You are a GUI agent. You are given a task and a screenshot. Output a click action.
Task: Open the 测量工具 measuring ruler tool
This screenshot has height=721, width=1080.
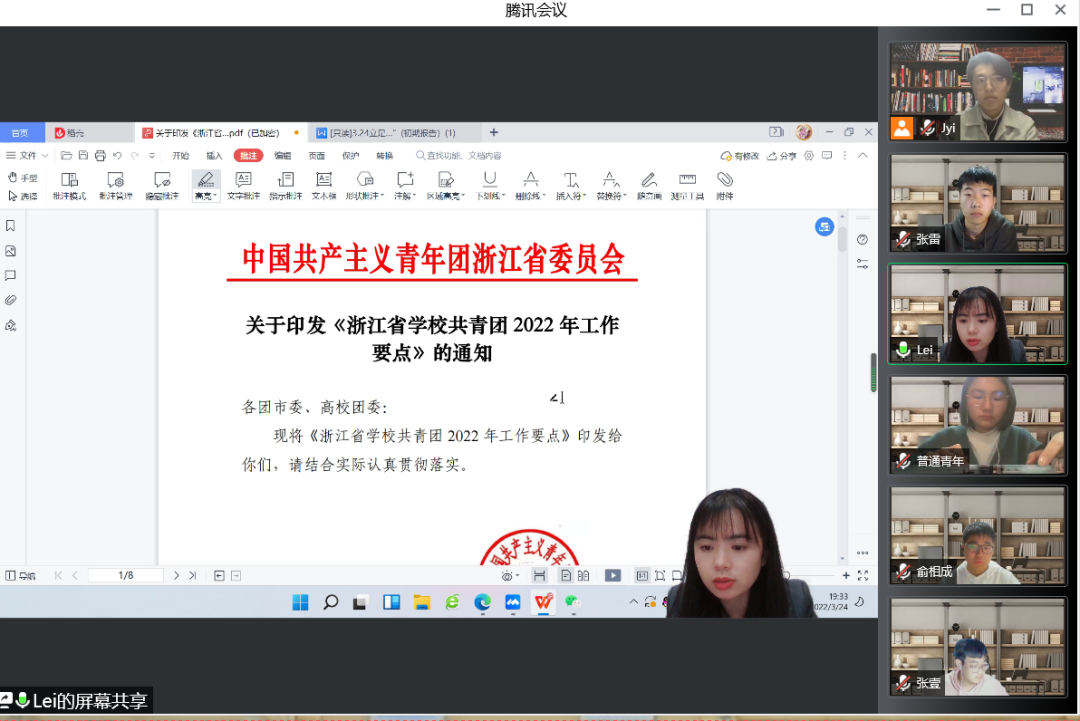pos(687,186)
